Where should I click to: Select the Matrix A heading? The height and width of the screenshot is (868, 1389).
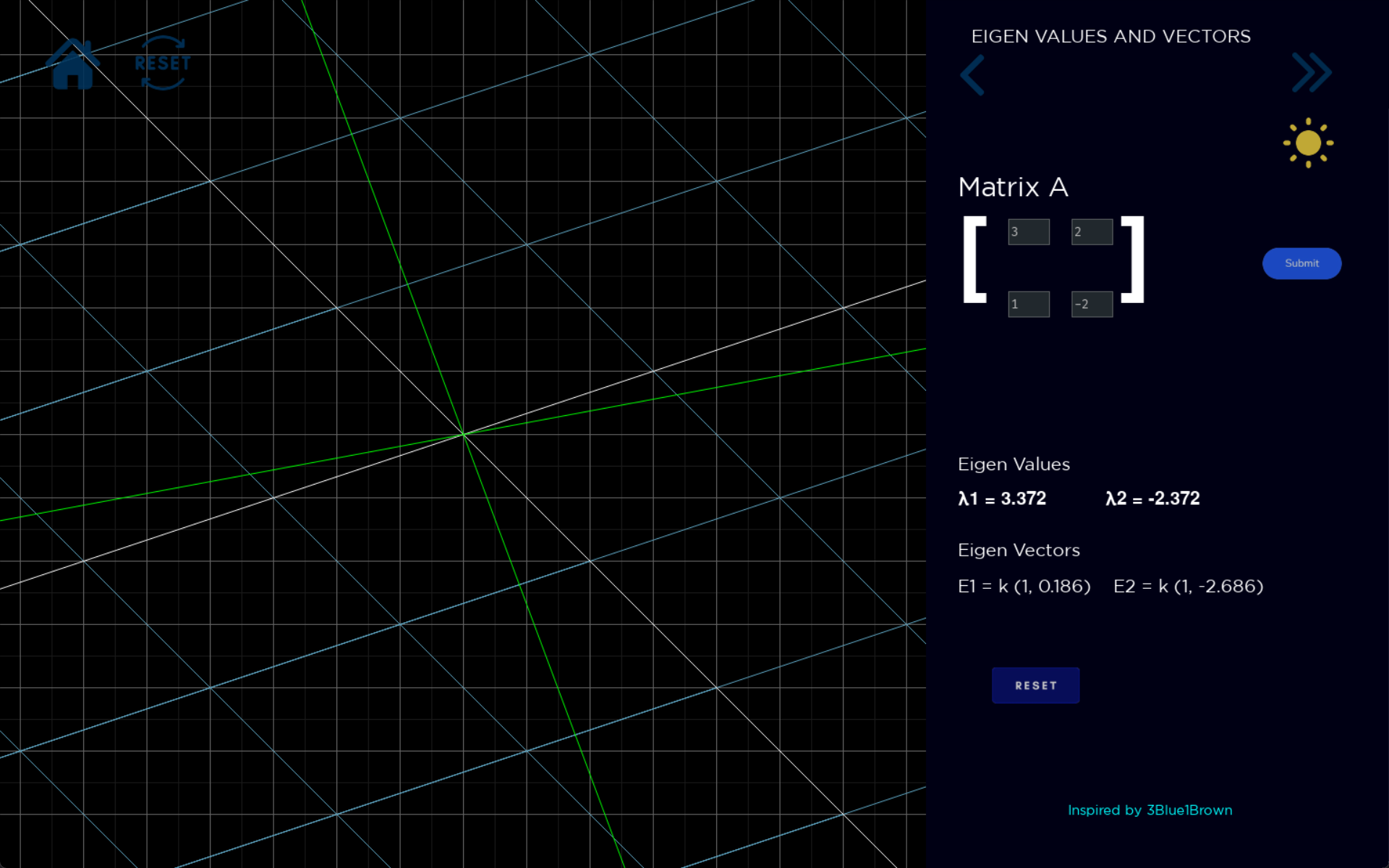[x=1013, y=187]
